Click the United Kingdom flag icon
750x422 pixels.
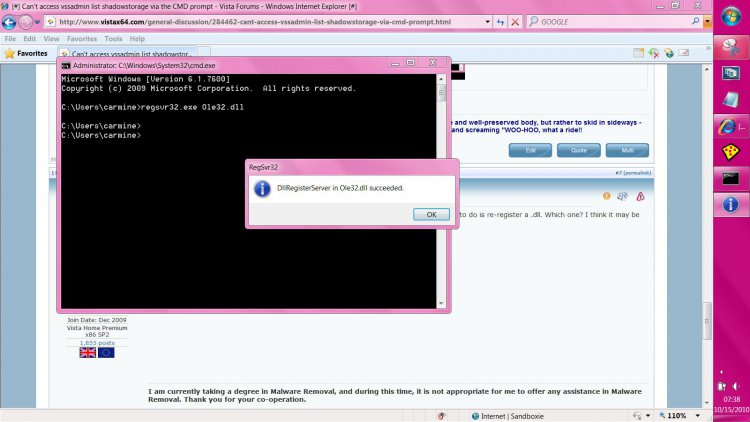click(88, 353)
